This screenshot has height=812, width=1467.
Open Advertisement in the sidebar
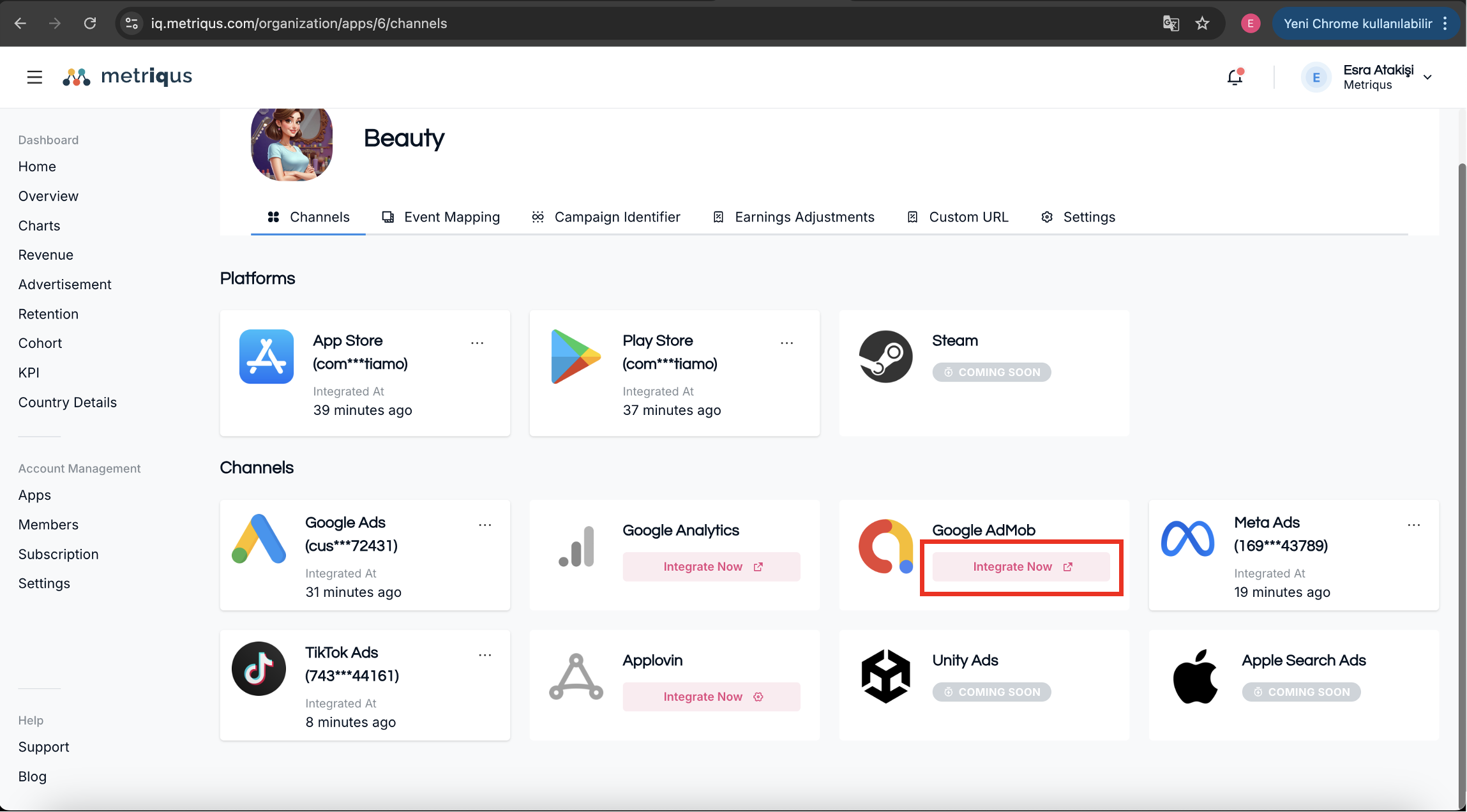pyautogui.click(x=65, y=285)
